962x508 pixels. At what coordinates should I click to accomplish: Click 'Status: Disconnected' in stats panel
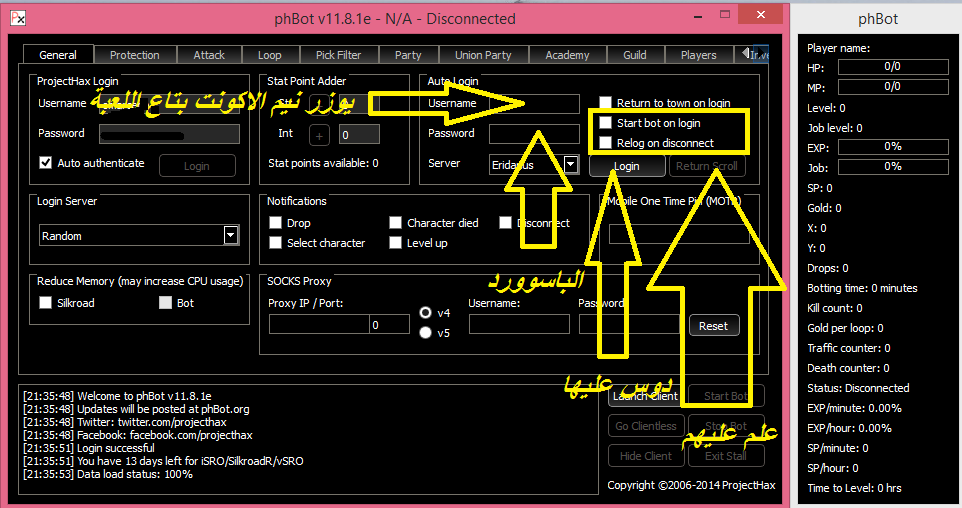858,388
